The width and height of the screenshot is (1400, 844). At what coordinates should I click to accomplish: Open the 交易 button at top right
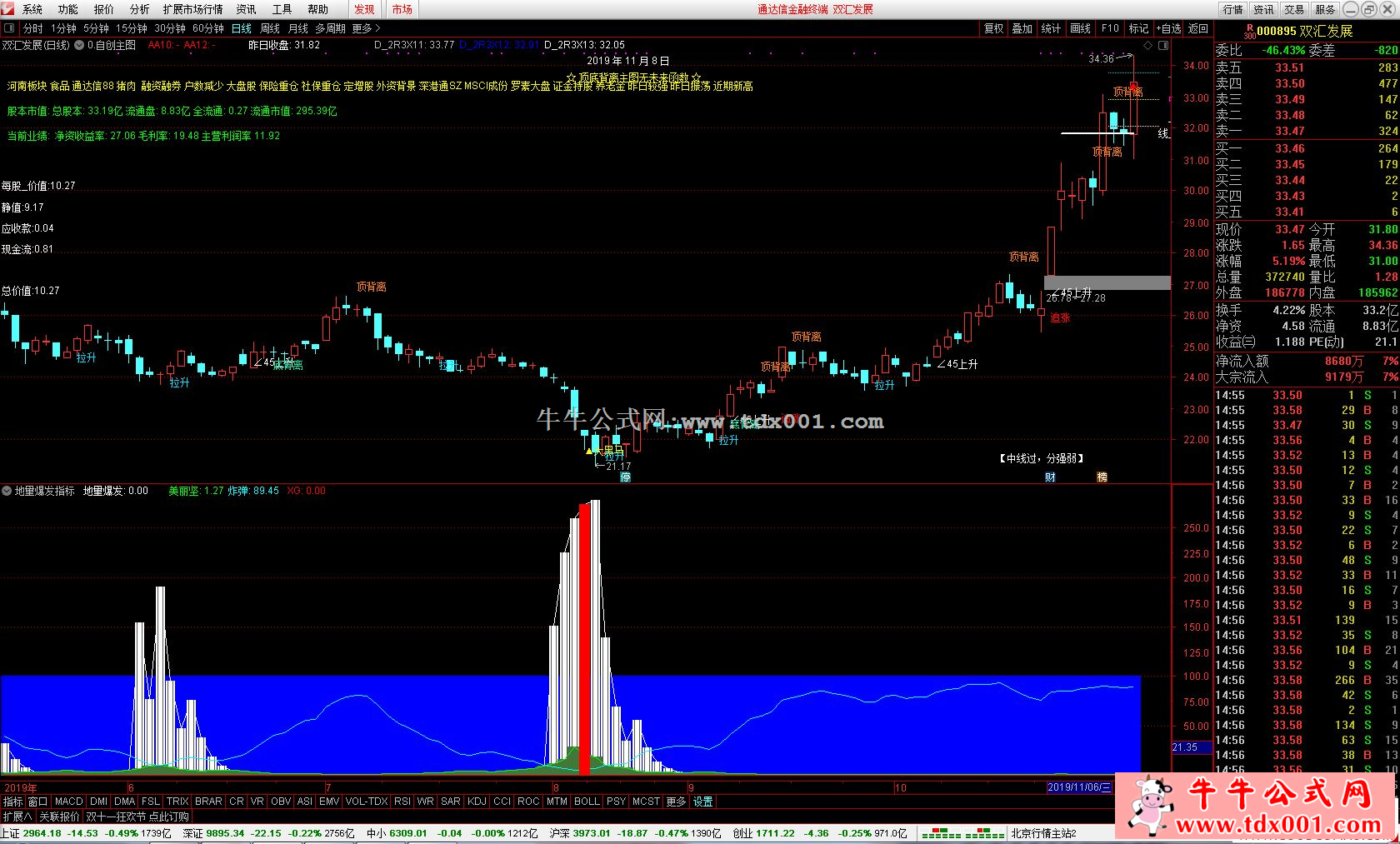1294,9
